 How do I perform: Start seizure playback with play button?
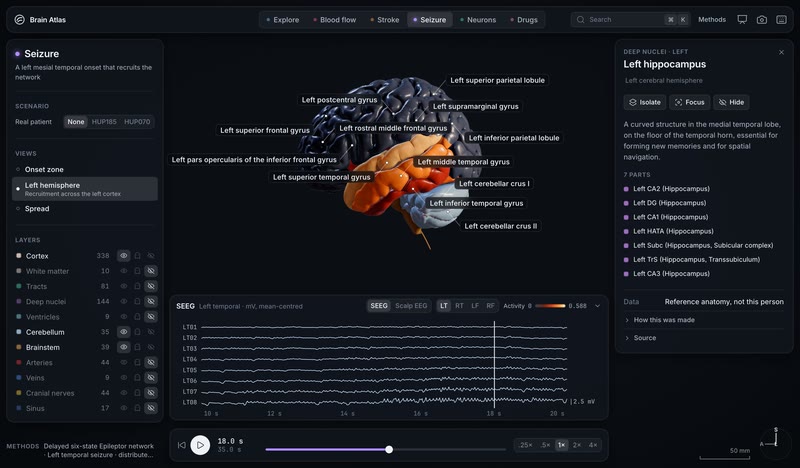tap(200, 445)
